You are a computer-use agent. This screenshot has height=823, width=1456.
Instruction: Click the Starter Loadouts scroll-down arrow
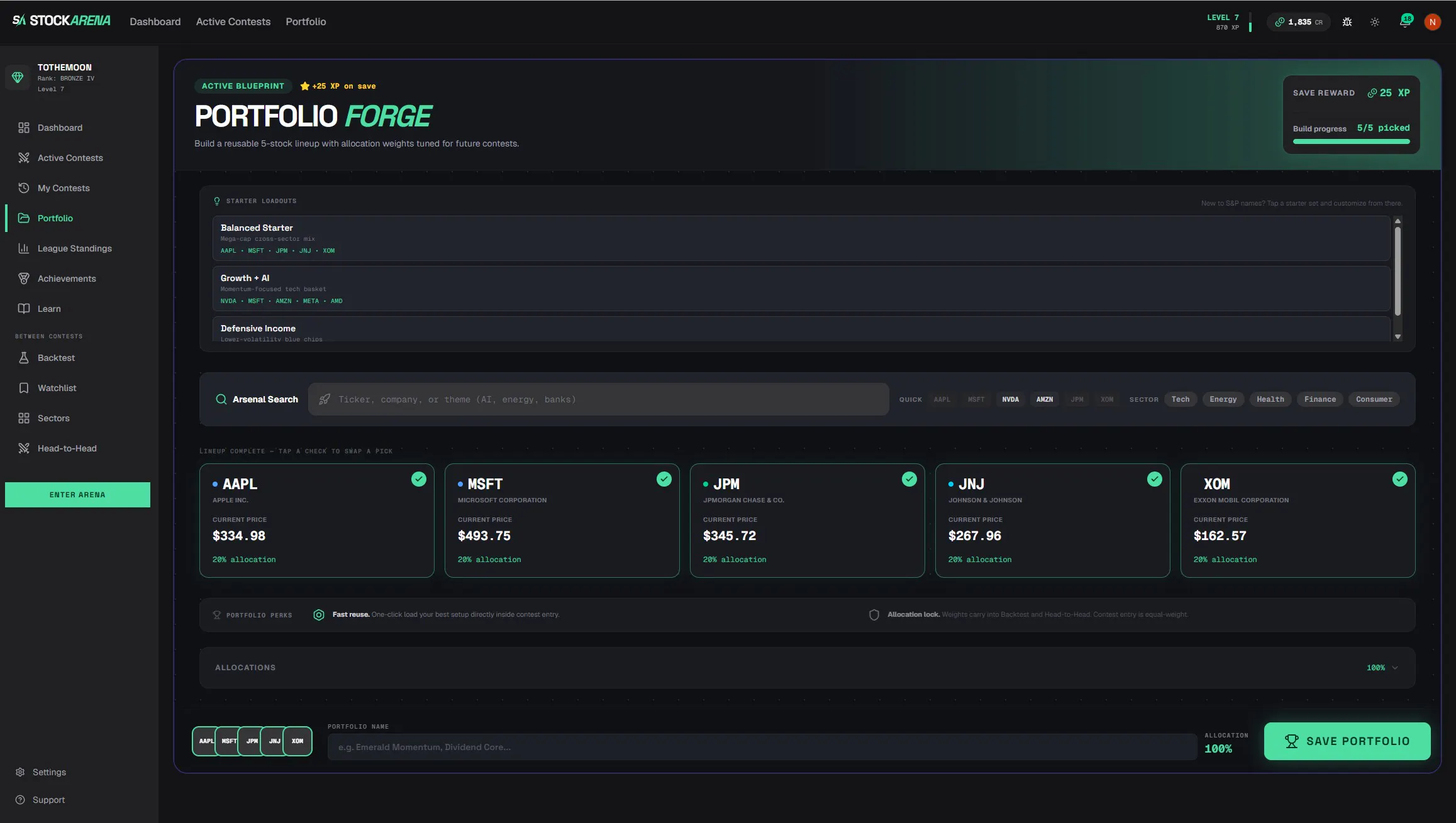tap(1398, 337)
